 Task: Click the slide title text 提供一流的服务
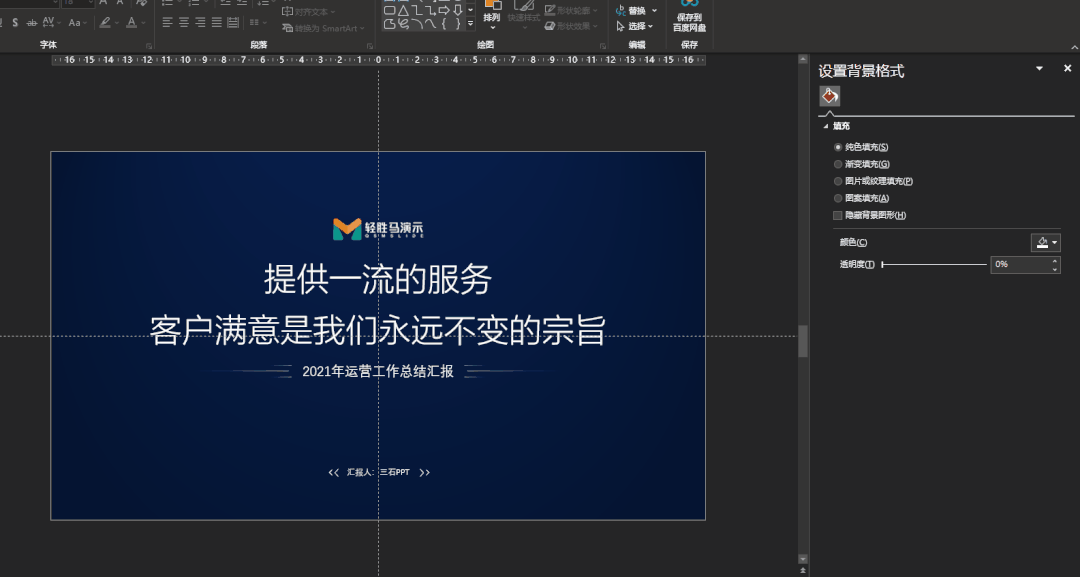point(377,279)
